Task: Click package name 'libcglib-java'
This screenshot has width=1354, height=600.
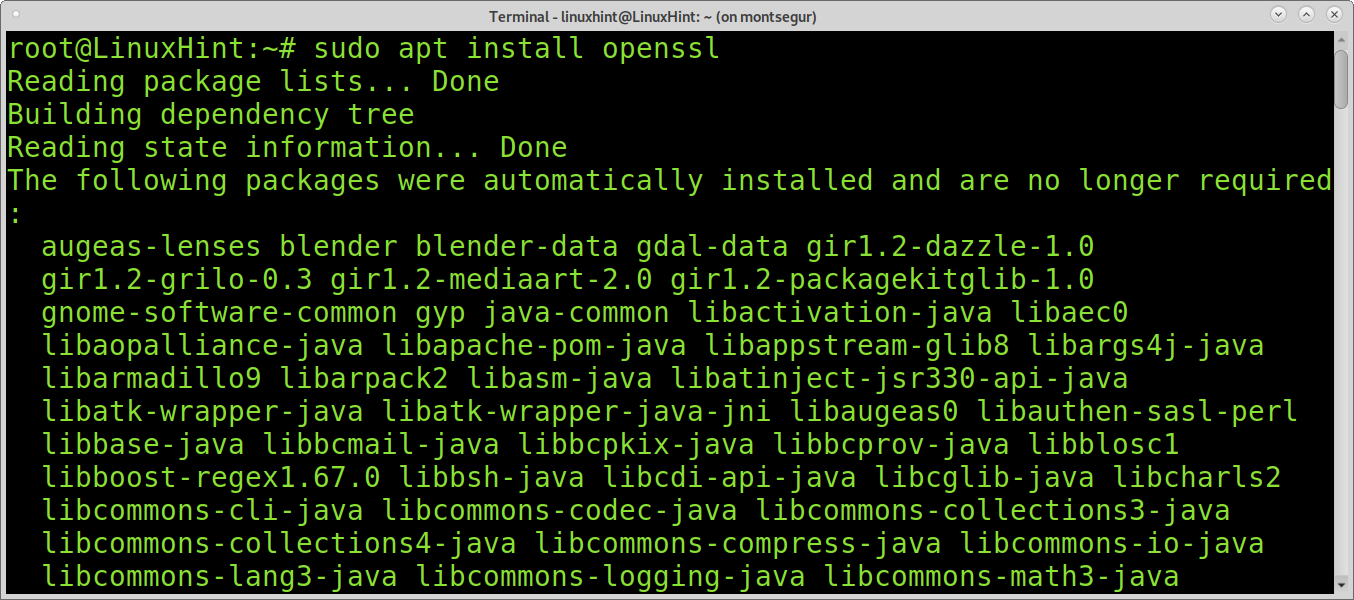Action: coord(984,477)
